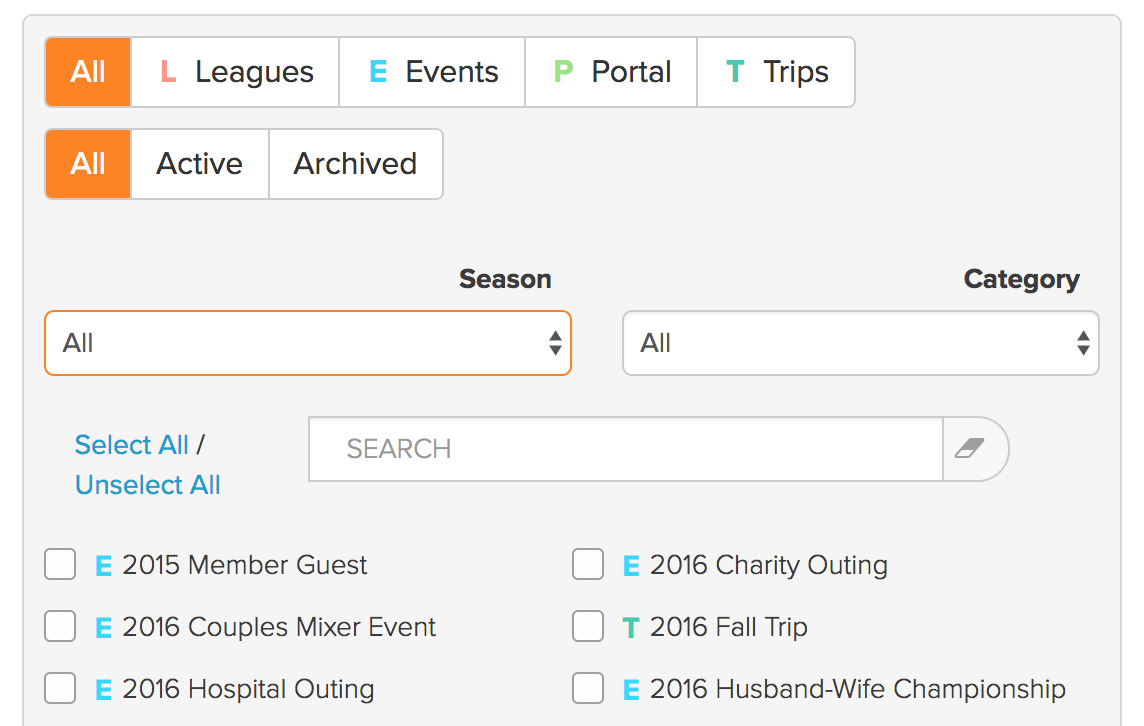Image resolution: width=1144 pixels, height=726 pixels.
Task: Click the E icon beside Couples Mixer Event
Action: pyautogui.click(x=104, y=627)
